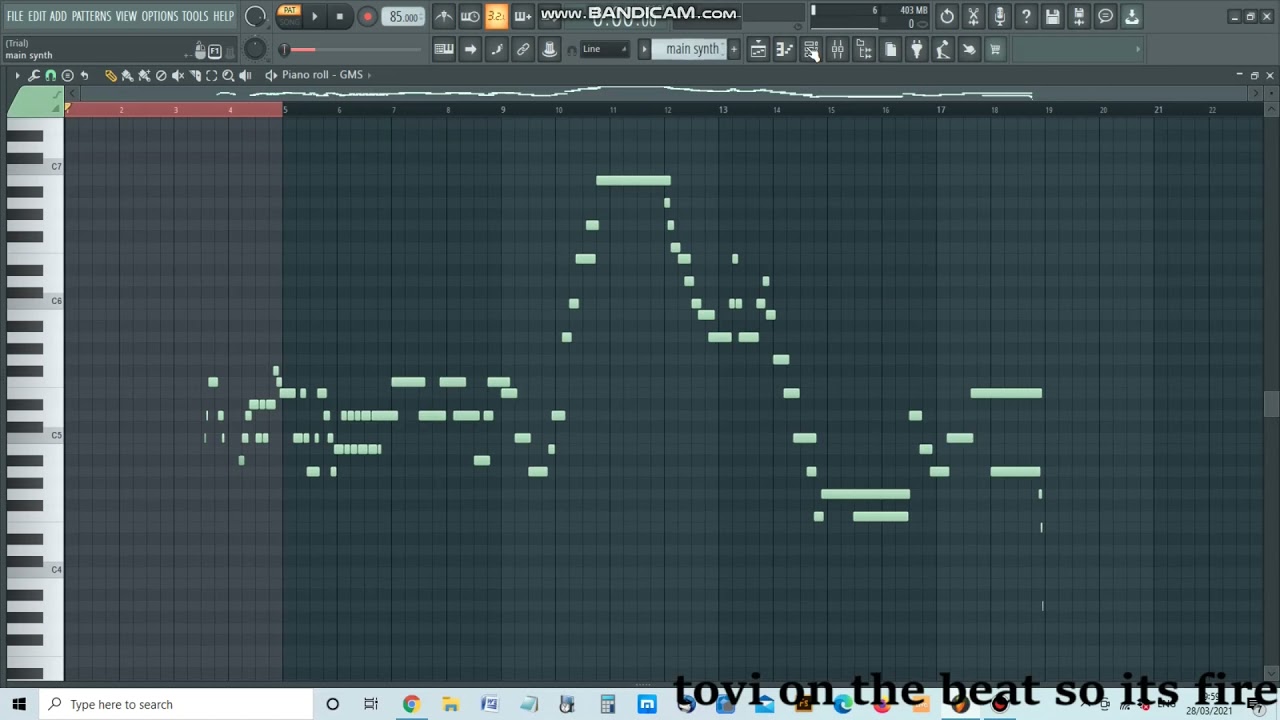Click the link-to-controller chain icon
1280x720 pixels.
click(523, 49)
